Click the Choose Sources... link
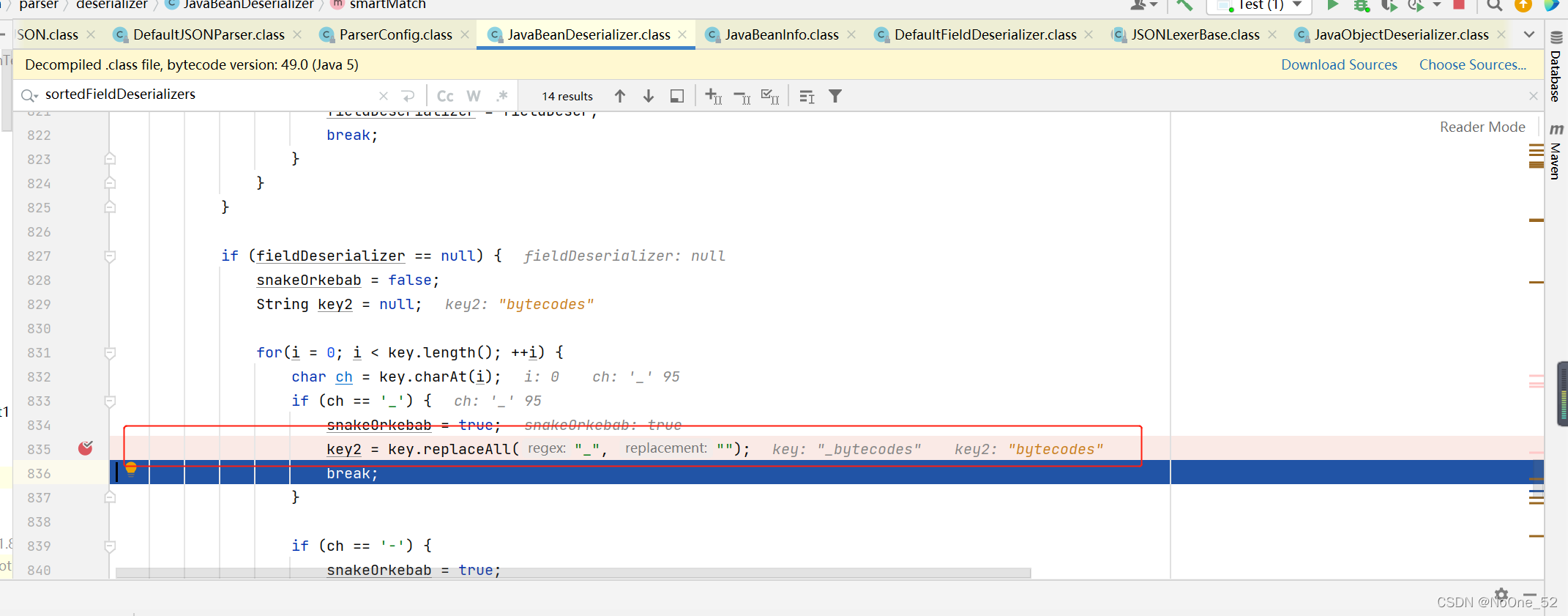 pos(1473,64)
